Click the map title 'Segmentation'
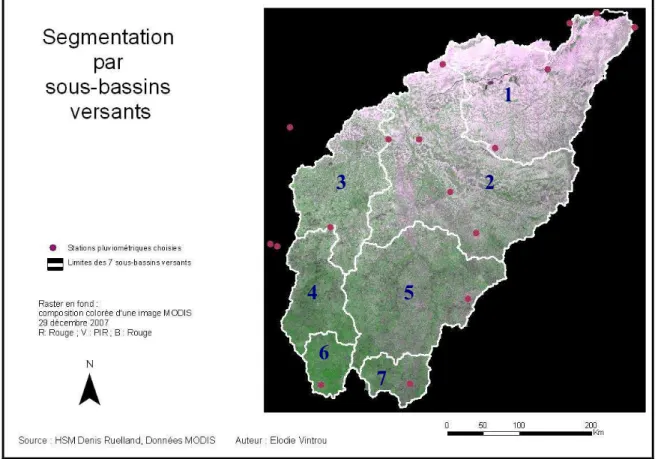The image size is (661, 459). pyautogui.click(x=108, y=38)
